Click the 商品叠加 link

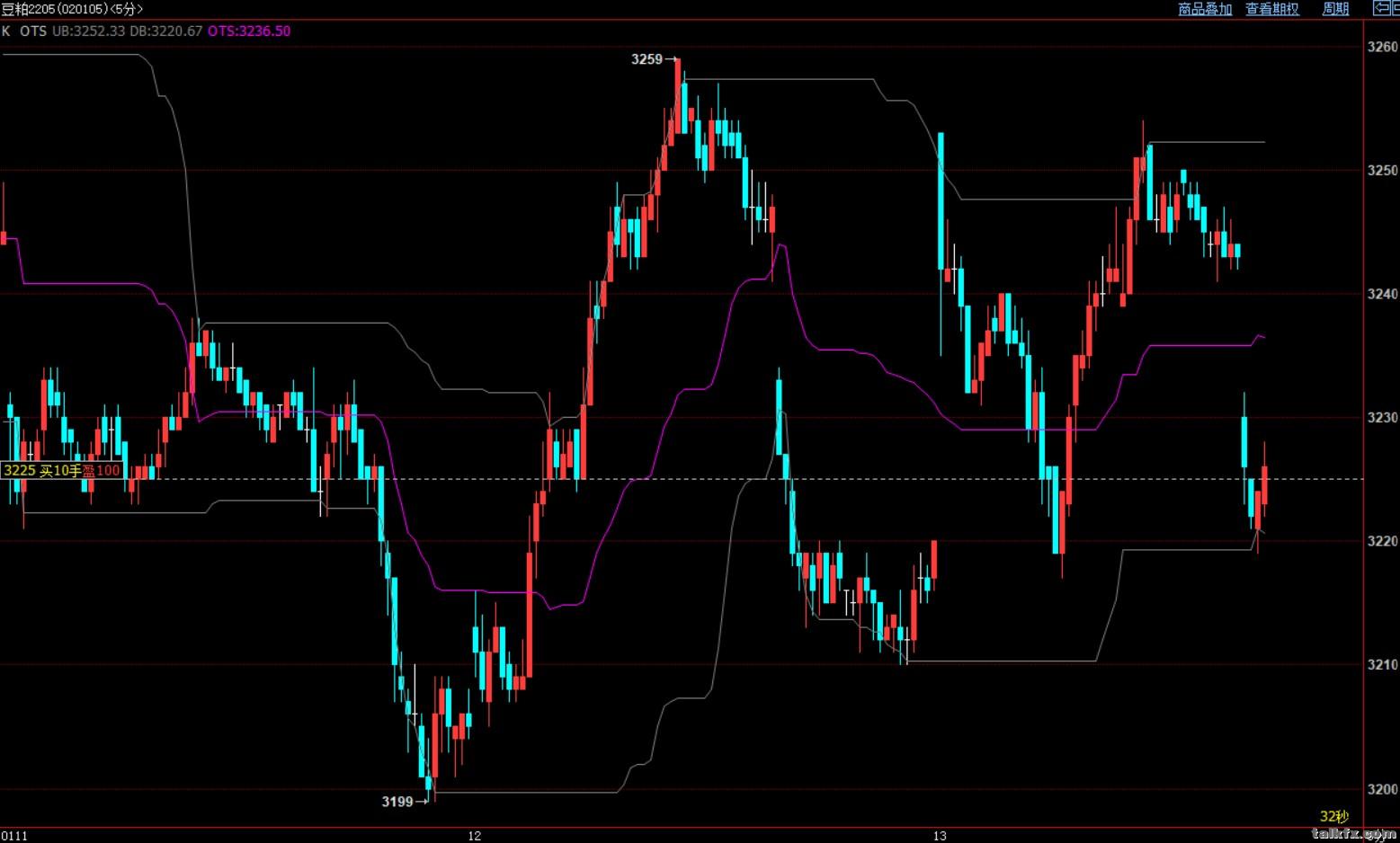(1205, 9)
